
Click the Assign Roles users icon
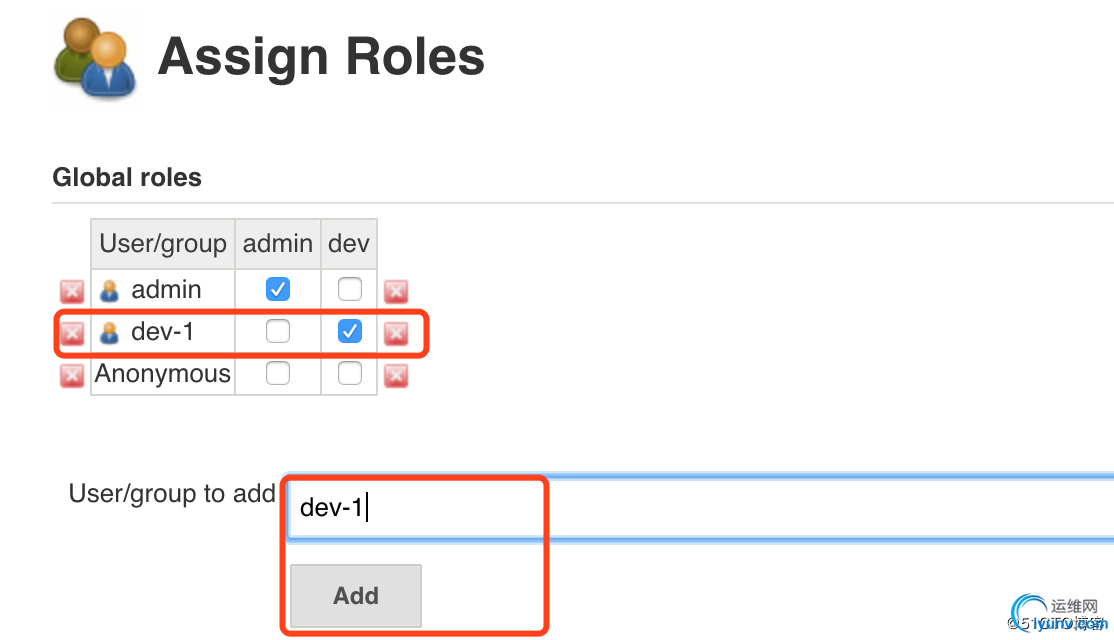tap(94, 58)
